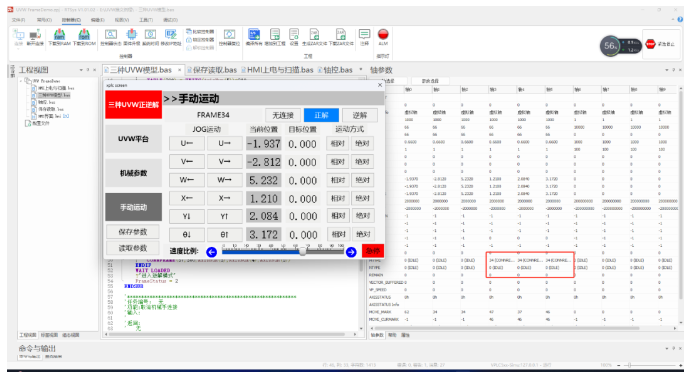Set X axis motion to 相对

pos(338,198)
